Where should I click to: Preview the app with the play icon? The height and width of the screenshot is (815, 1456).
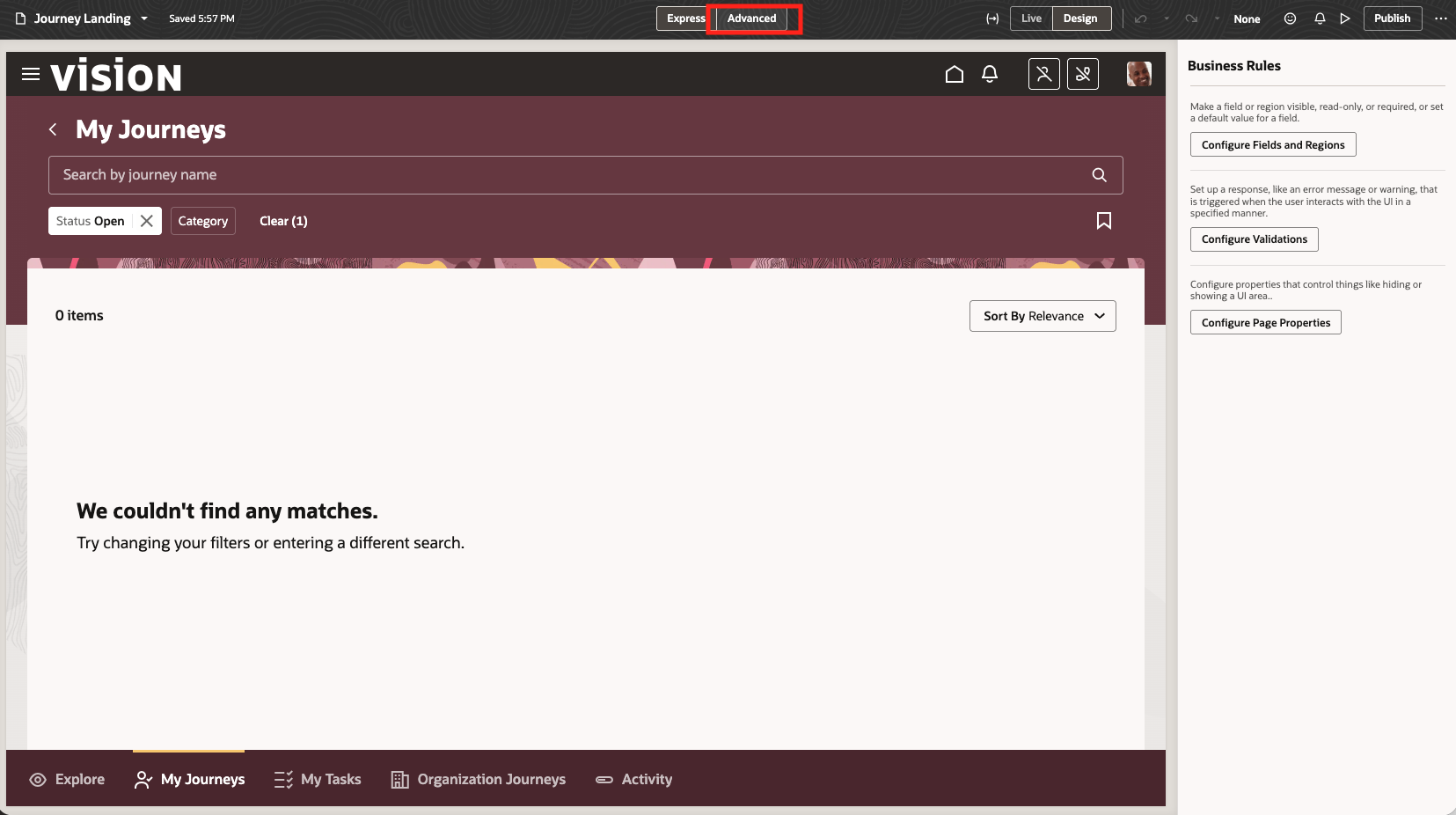pyautogui.click(x=1344, y=18)
